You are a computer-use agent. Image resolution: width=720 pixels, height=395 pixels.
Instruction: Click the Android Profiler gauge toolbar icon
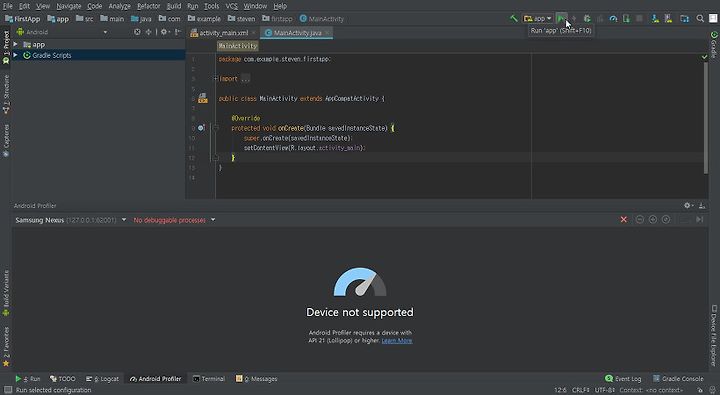613,18
